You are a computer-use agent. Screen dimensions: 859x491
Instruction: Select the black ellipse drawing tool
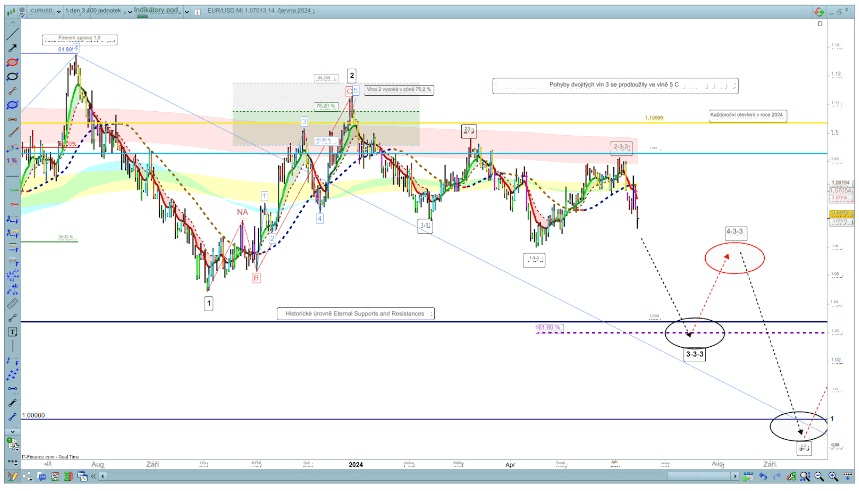[13, 76]
